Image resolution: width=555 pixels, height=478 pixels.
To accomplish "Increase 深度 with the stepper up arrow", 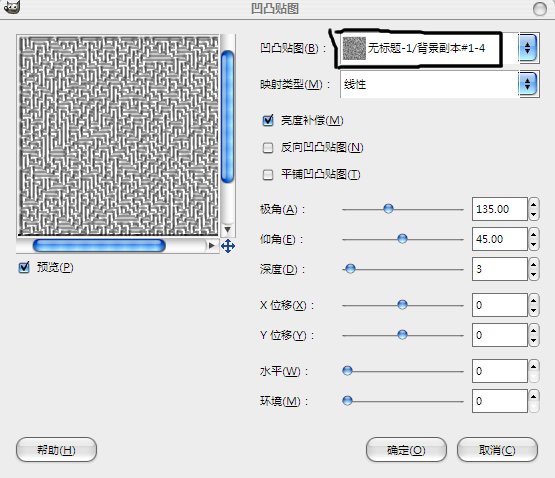I will (533, 263).
